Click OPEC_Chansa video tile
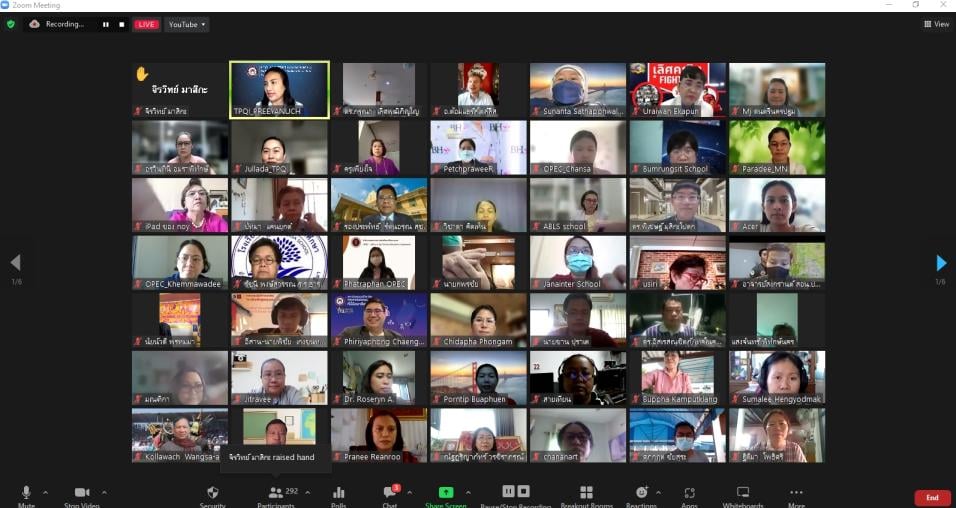 point(578,148)
